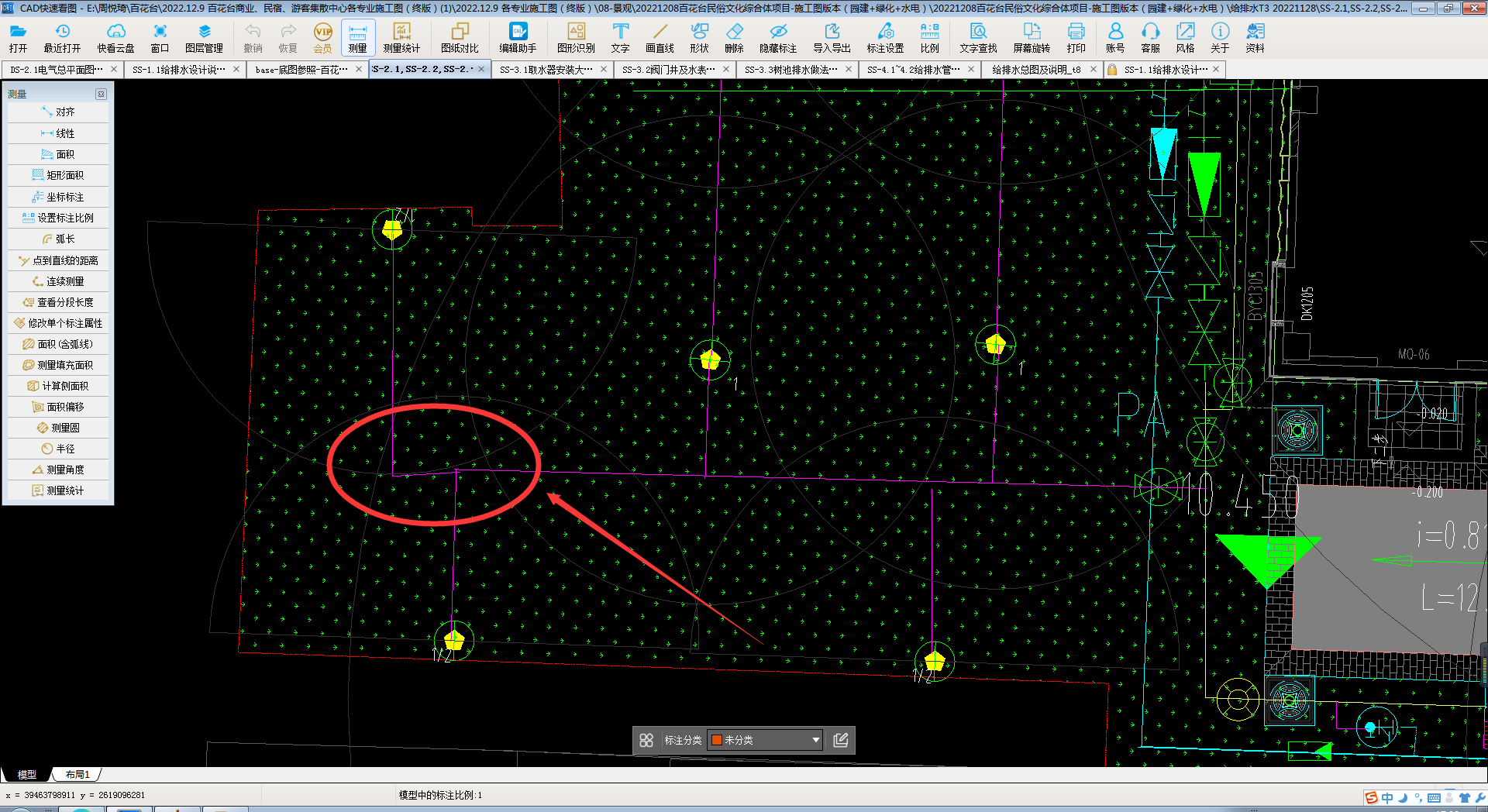Open 图层管理 layer manager

click(x=204, y=38)
